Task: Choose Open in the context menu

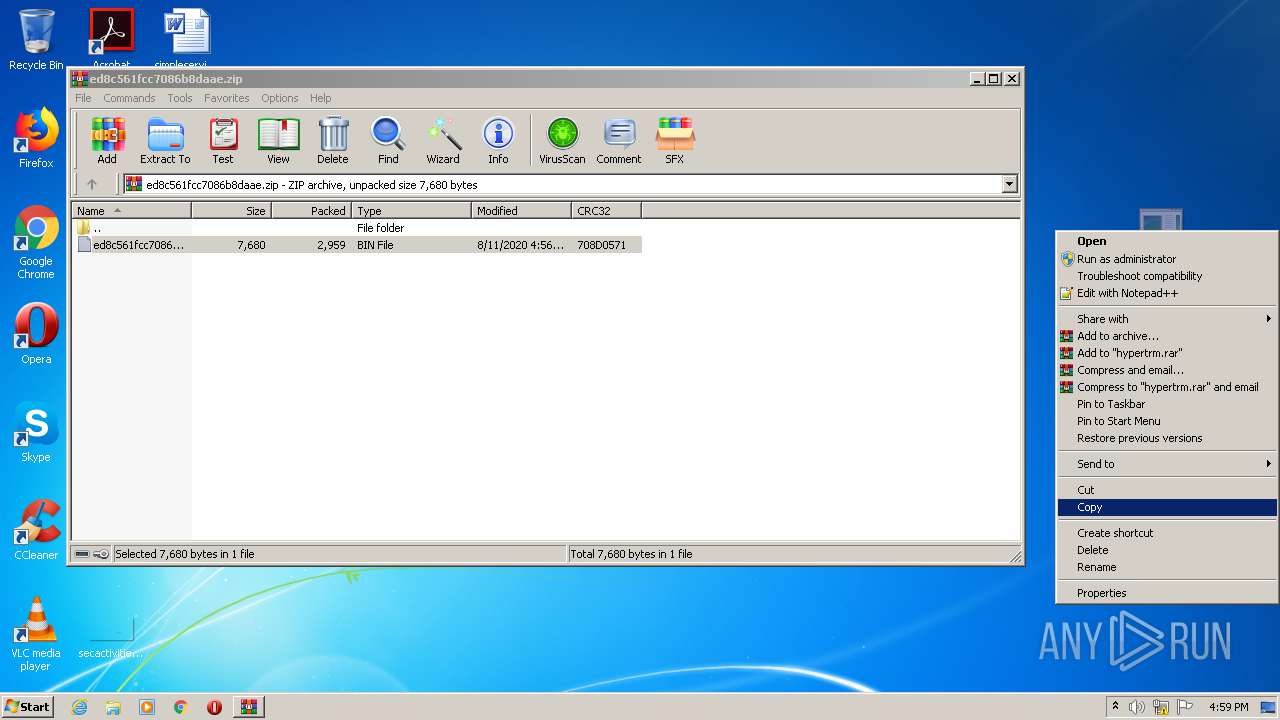Action: coord(1167,241)
